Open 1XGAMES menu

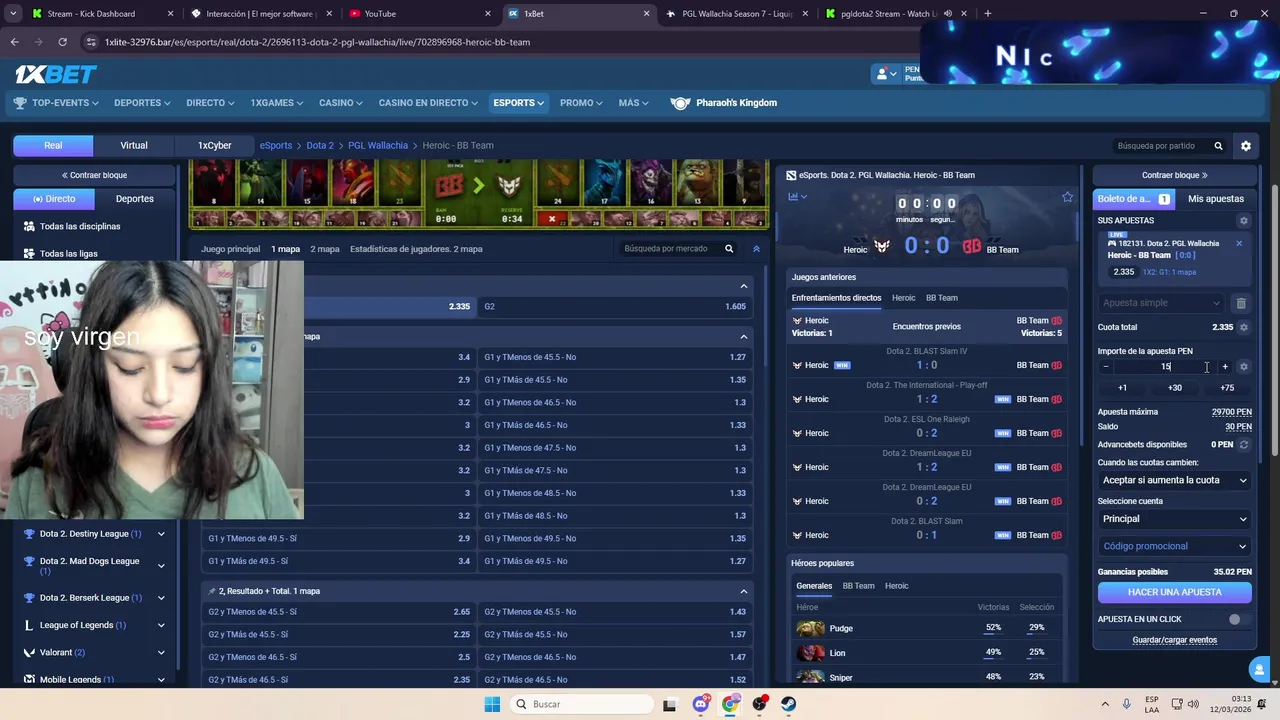pyautogui.click(x=277, y=103)
